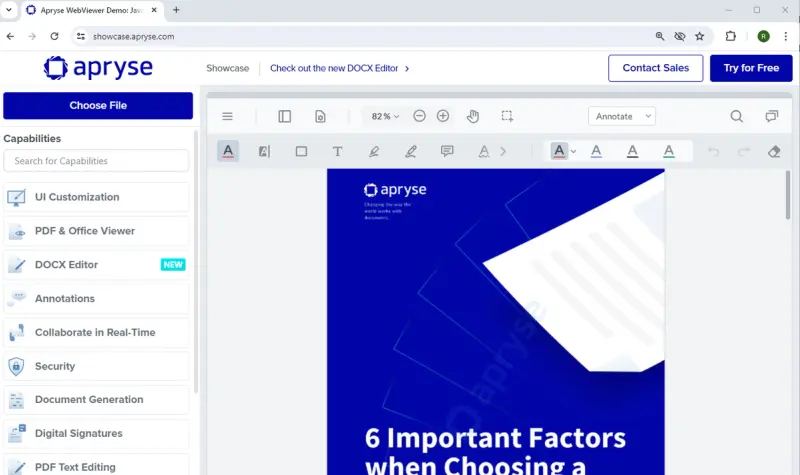The width and height of the screenshot is (800, 475).
Task: Click the zoom in plus icon
Action: coord(443,116)
